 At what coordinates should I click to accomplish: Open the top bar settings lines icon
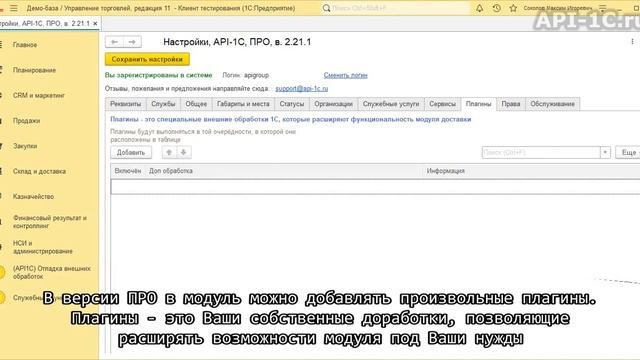click(602, 8)
